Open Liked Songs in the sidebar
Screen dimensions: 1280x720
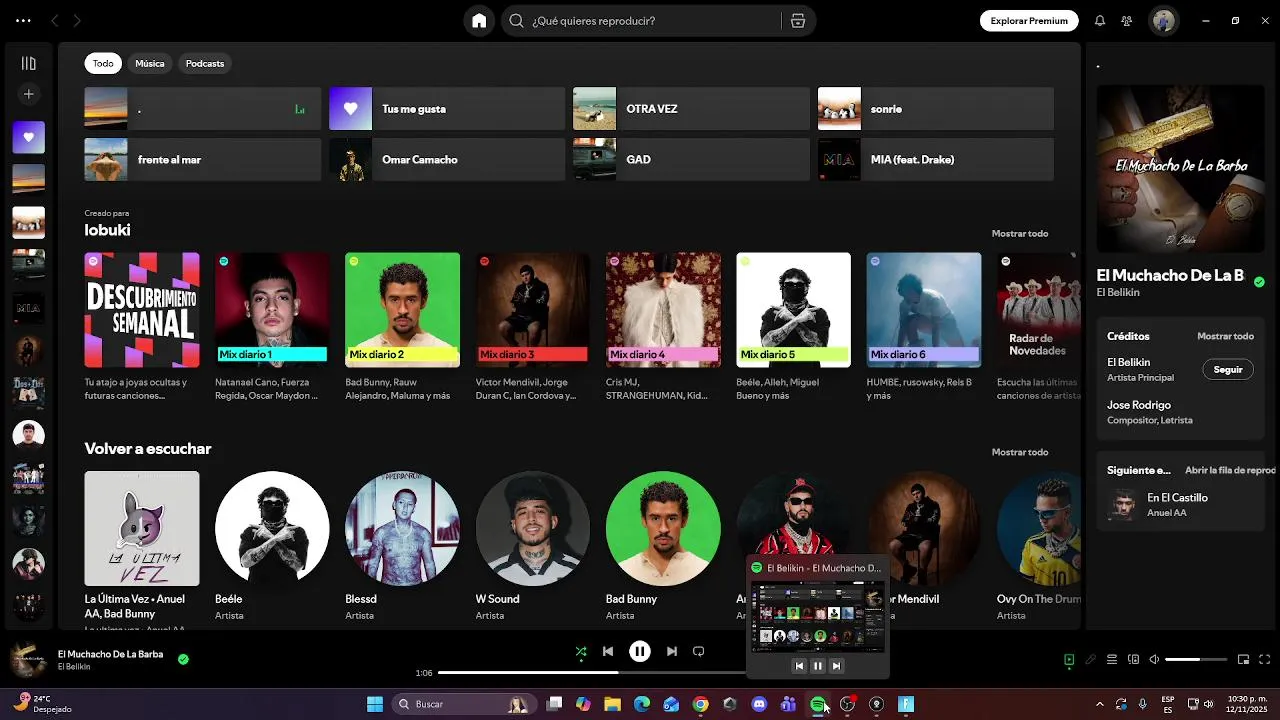point(28,137)
